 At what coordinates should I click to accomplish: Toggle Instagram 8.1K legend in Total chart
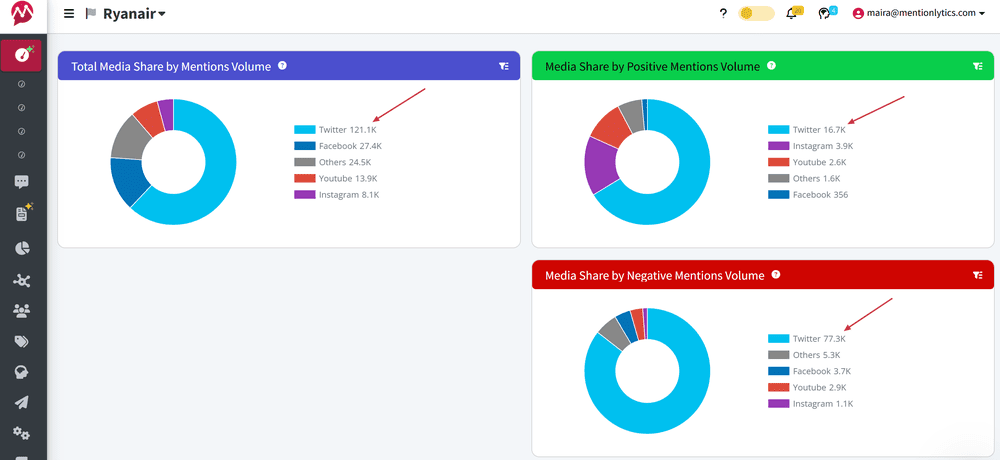click(337, 195)
